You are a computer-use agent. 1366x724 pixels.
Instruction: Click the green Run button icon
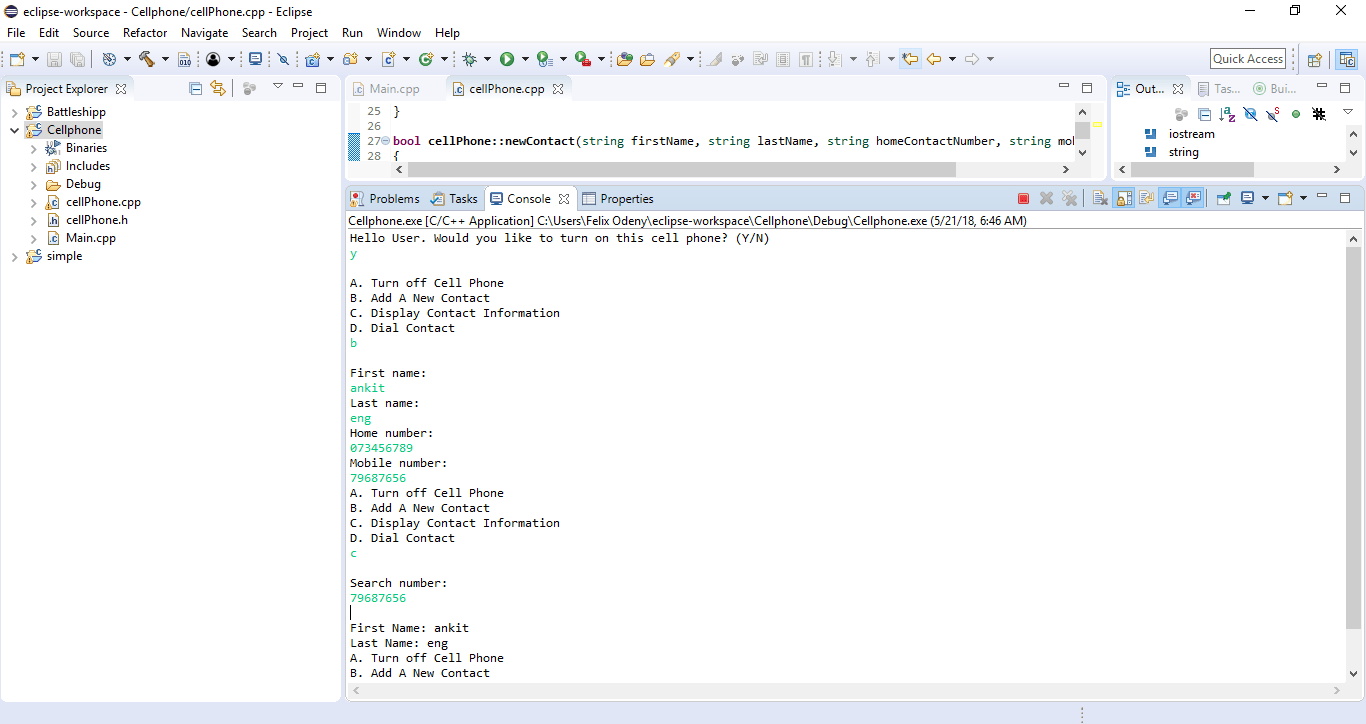pos(507,59)
